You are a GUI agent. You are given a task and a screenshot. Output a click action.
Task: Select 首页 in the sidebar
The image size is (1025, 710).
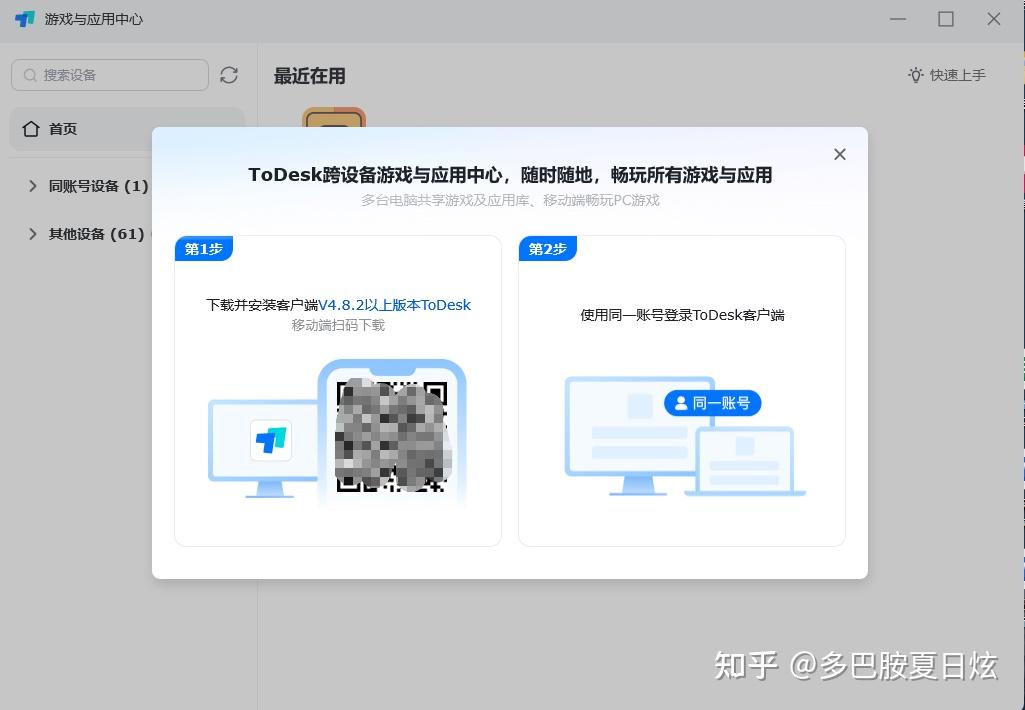(x=63, y=128)
